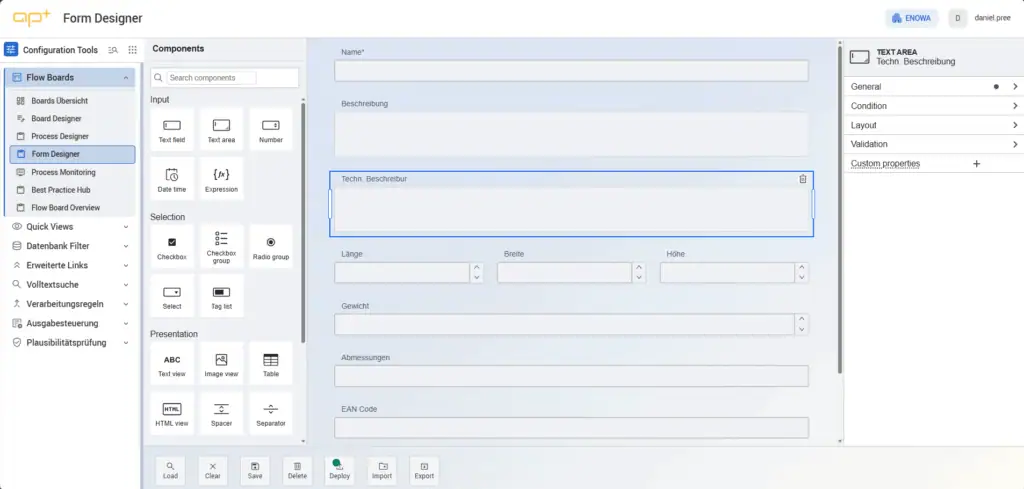Add a custom property with plus
Image resolution: width=1024 pixels, height=489 pixels.
(976, 163)
